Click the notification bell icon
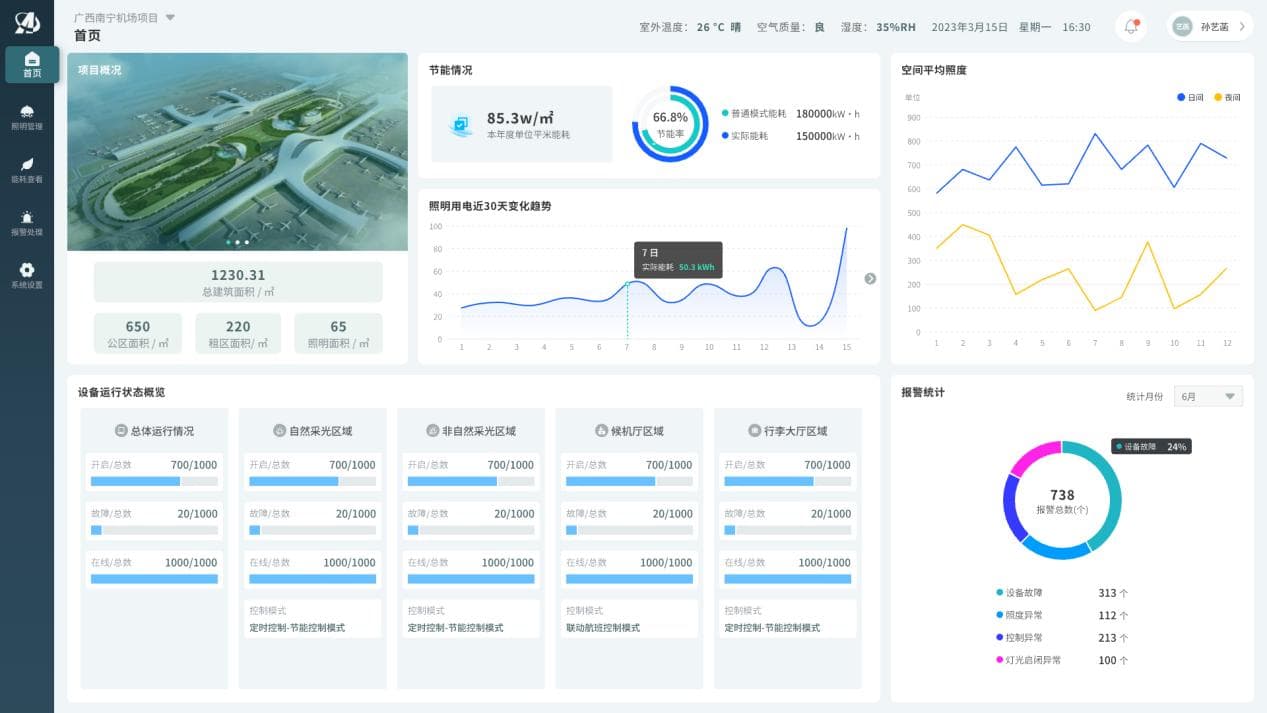Screen dimensions: 1267x713 tap(1131, 27)
